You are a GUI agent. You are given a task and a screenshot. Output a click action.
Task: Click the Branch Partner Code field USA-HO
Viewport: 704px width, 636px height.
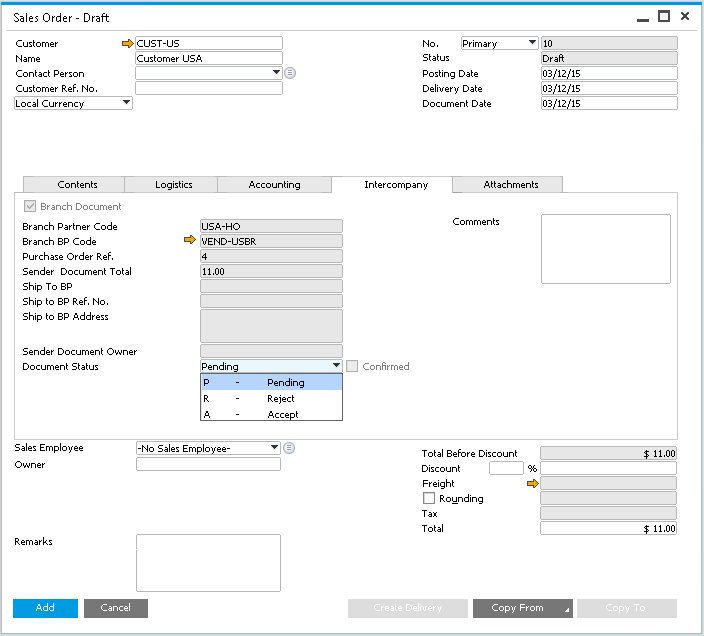pos(271,226)
